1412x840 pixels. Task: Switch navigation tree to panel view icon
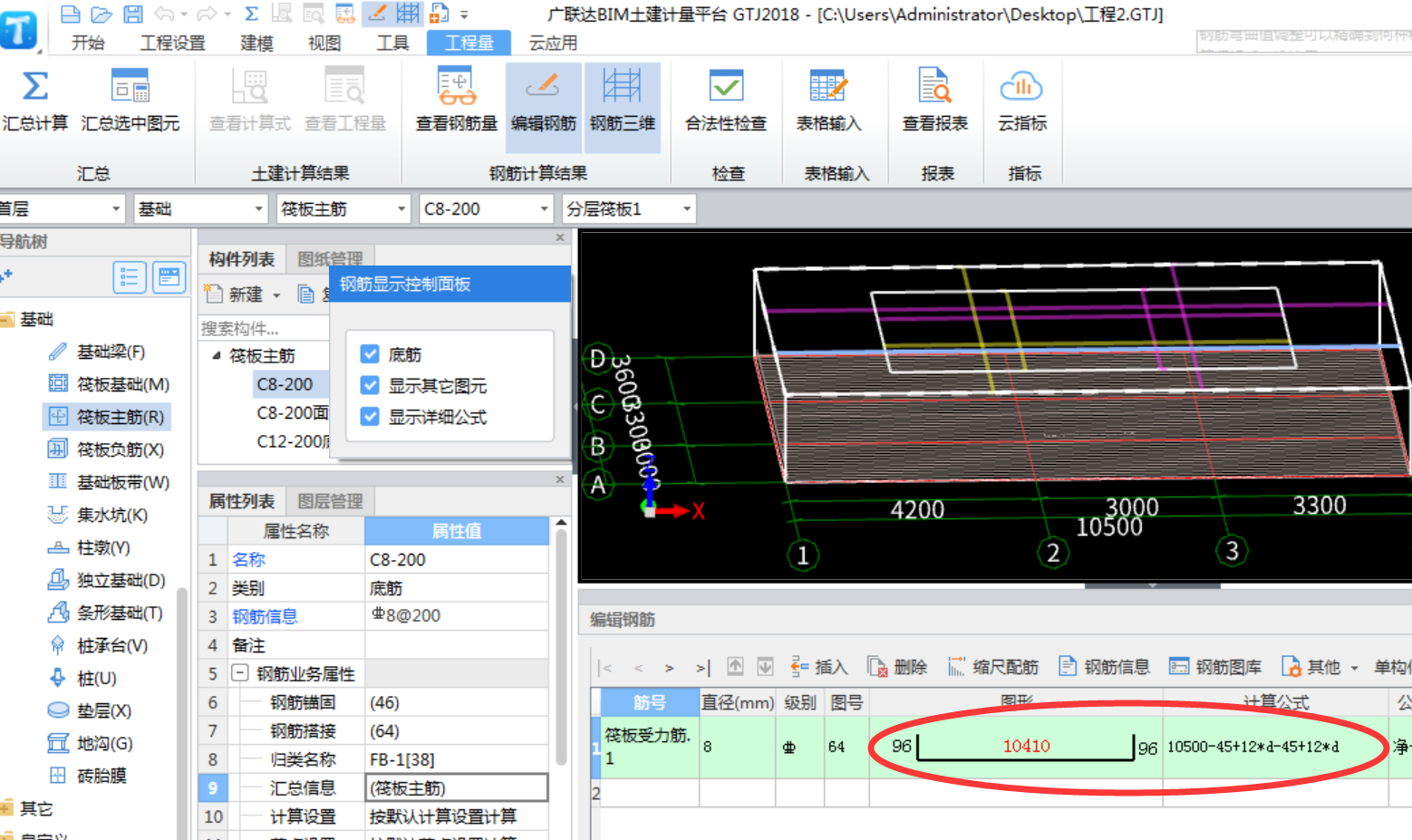coord(169,277)
